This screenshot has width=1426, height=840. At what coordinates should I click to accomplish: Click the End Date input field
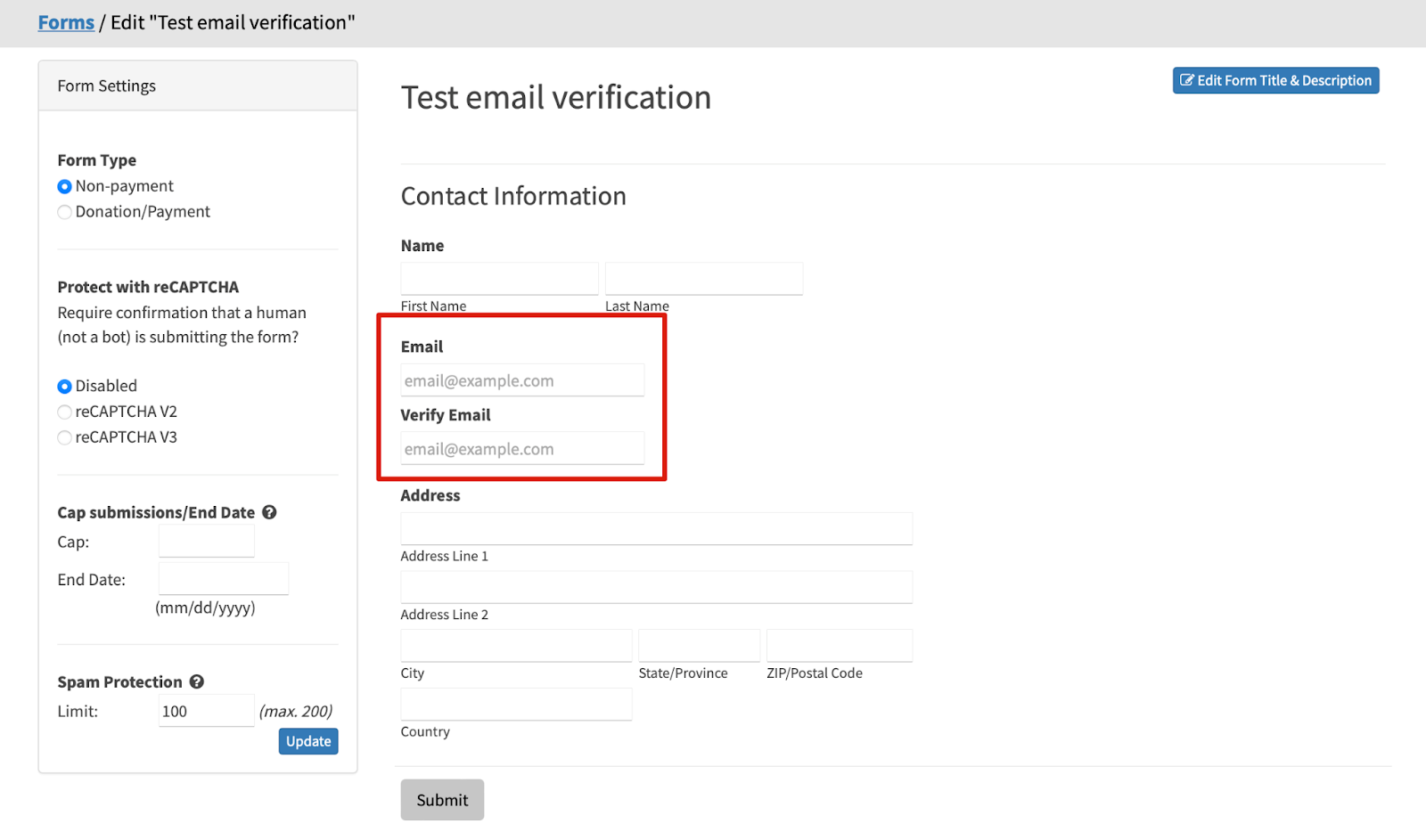pyautogui.click(x=224, y=579)
